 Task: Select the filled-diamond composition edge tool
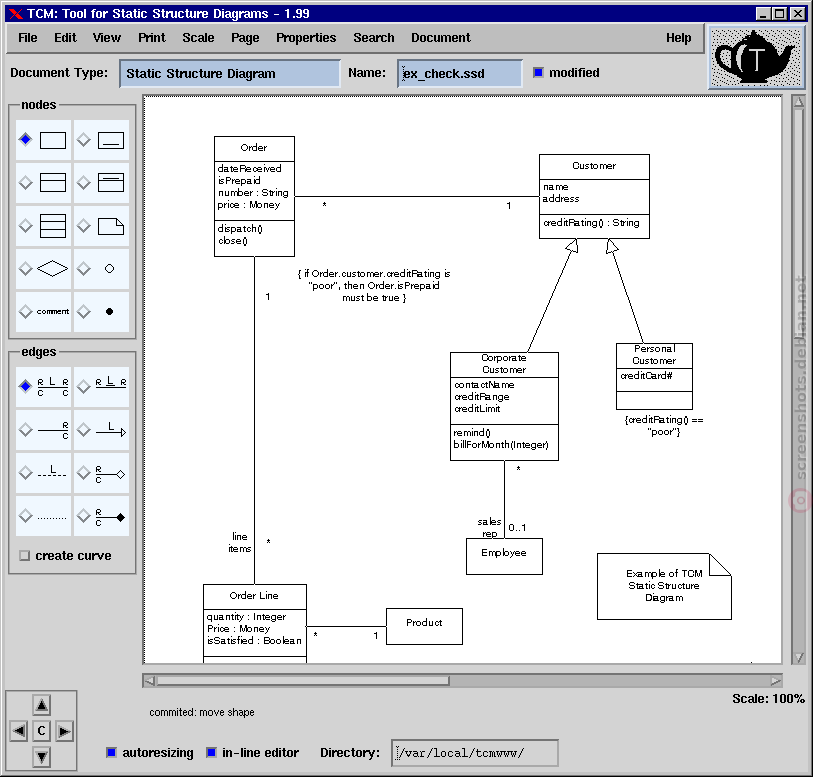click(x=102, y=516)
